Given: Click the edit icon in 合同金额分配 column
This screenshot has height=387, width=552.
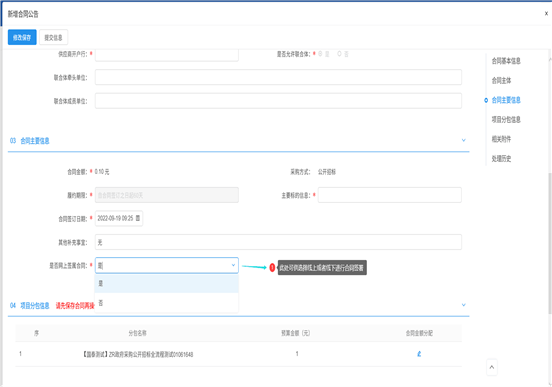Looking at the screenshot, I should [x=419, y=354].
